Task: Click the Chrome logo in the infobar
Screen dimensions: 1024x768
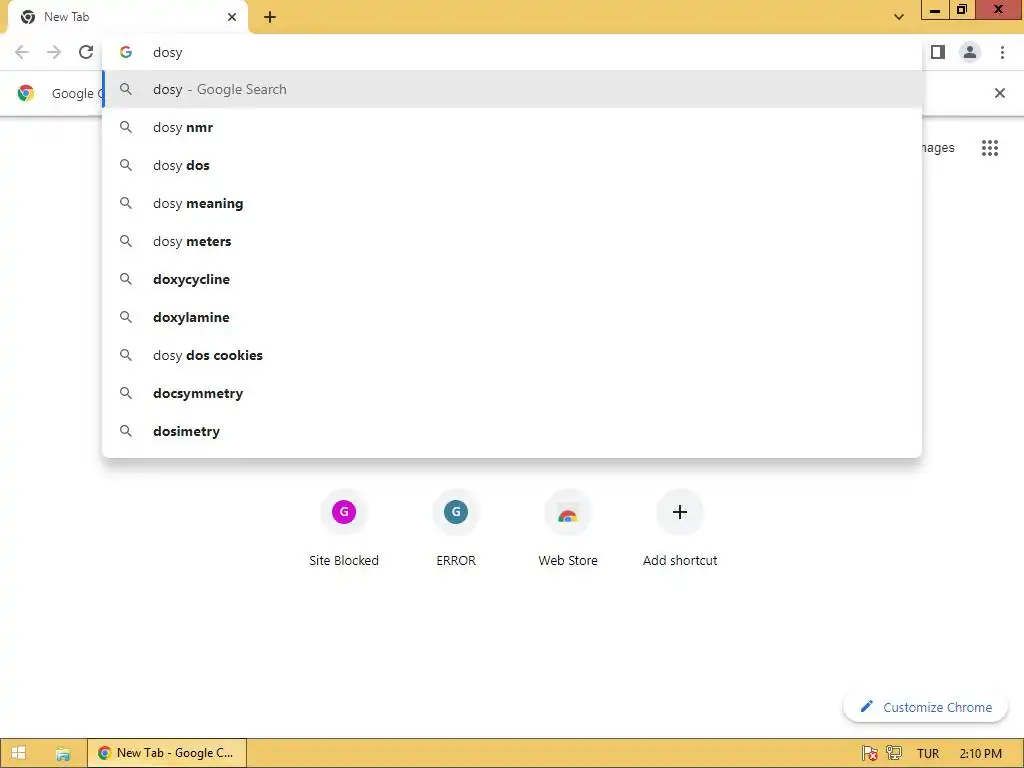Action: 26,93
